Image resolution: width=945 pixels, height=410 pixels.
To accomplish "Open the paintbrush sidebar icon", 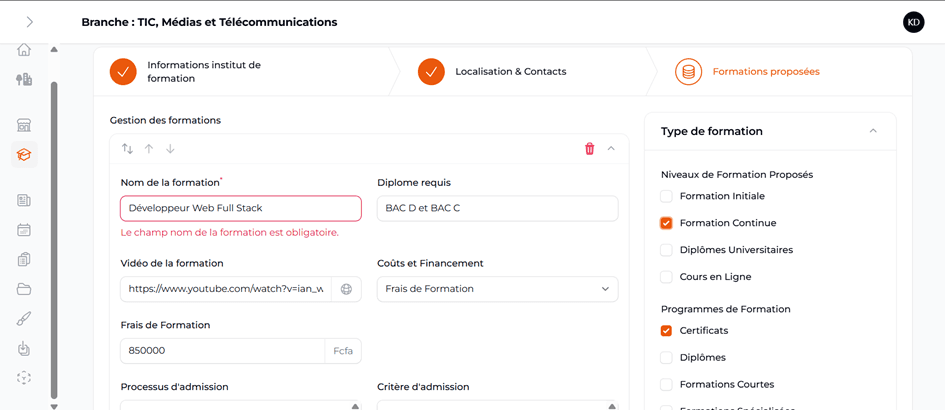I will click(24, 318).
